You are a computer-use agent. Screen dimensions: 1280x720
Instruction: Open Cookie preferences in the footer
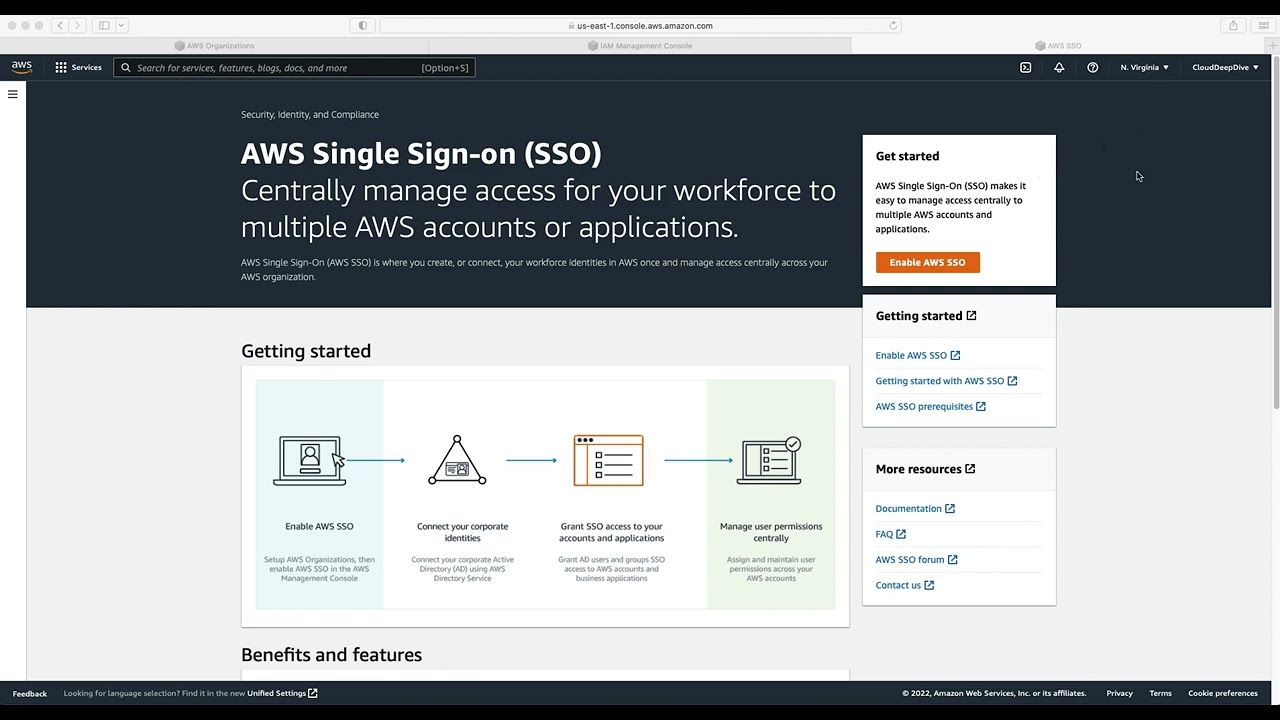click(x=1222, y=693)
